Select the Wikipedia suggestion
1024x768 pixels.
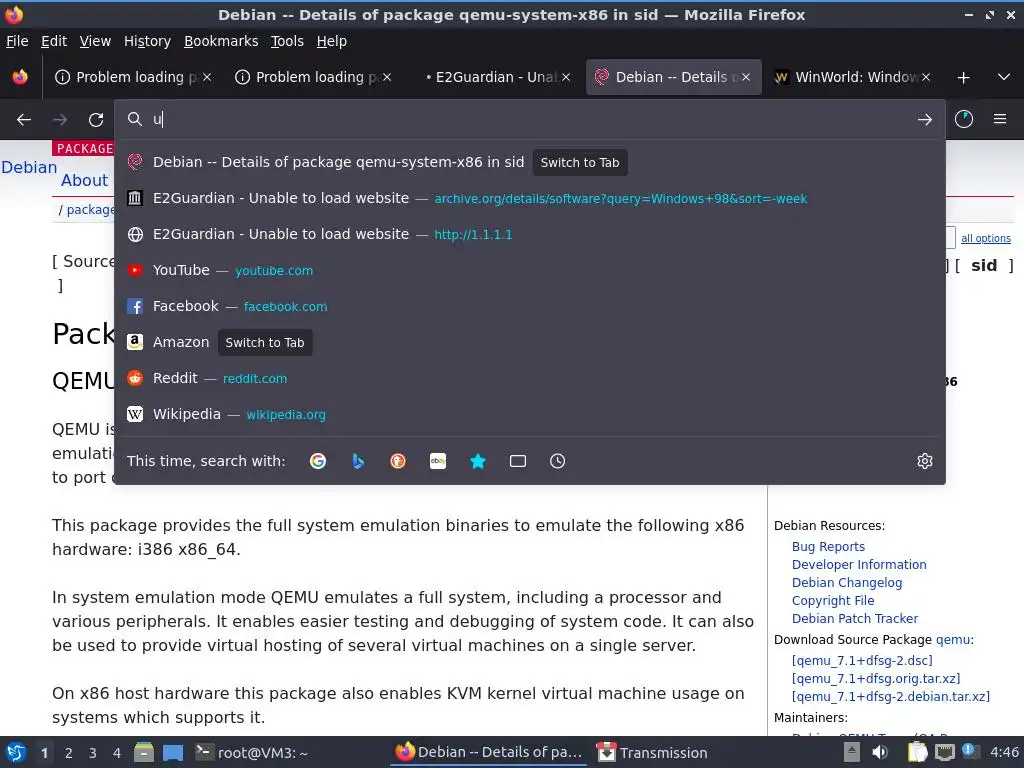pos(530,414)
